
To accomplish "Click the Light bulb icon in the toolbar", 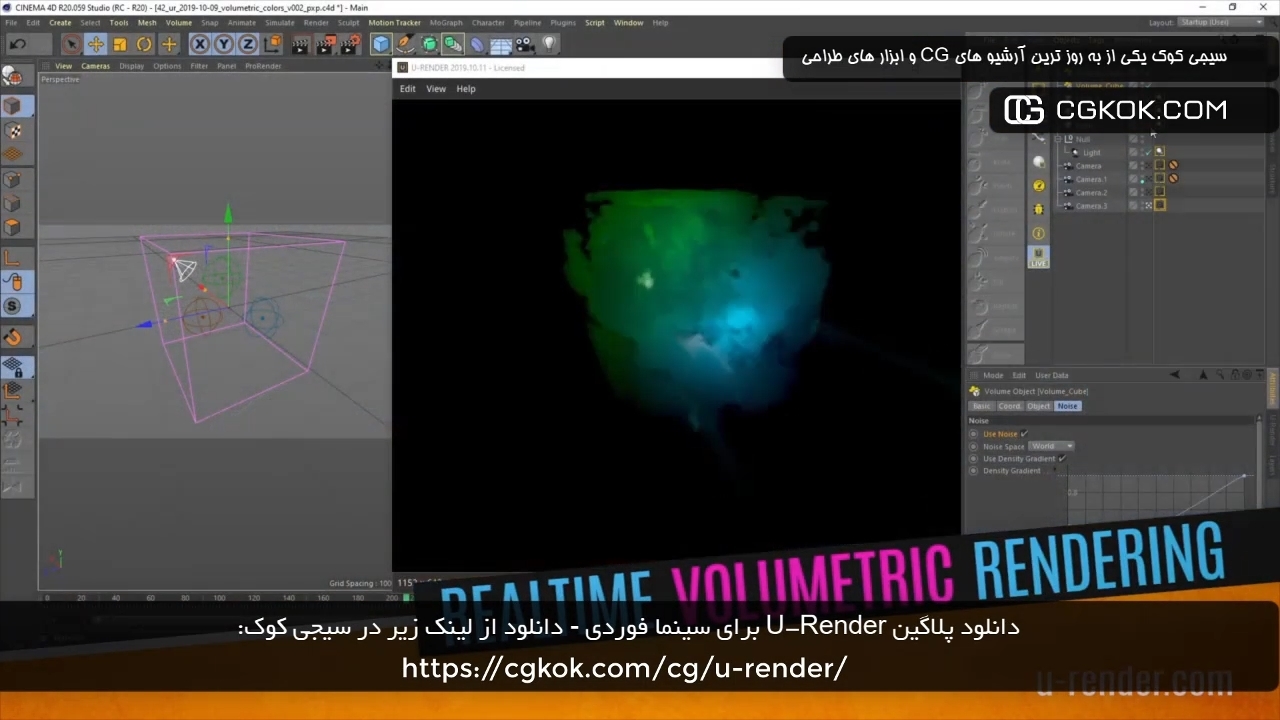I will (549, 44).
